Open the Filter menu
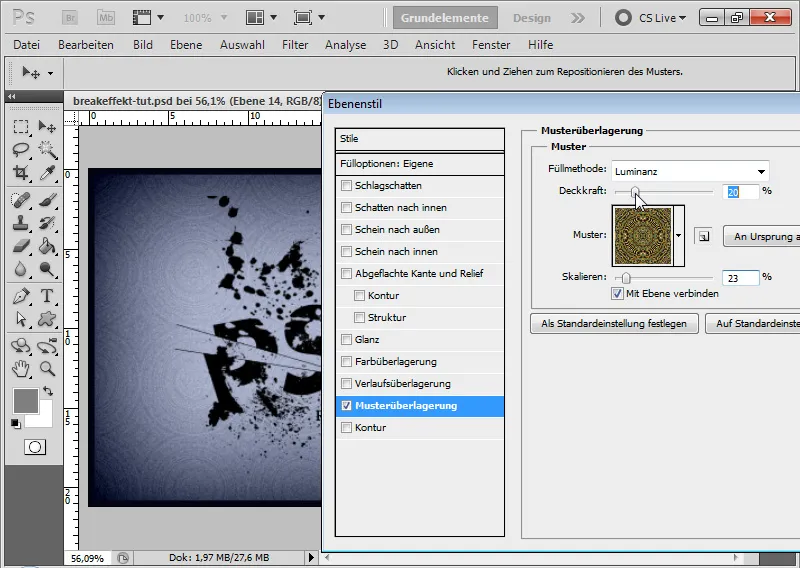 295,45
